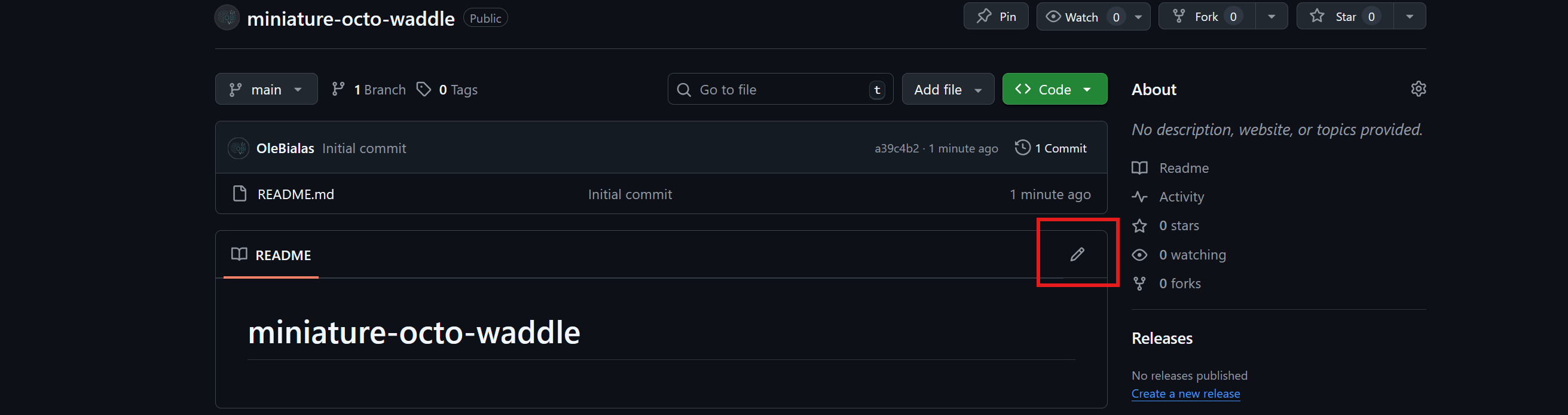Open the README.md file
The image size is (1568, 415).
[x=295, y=194]
